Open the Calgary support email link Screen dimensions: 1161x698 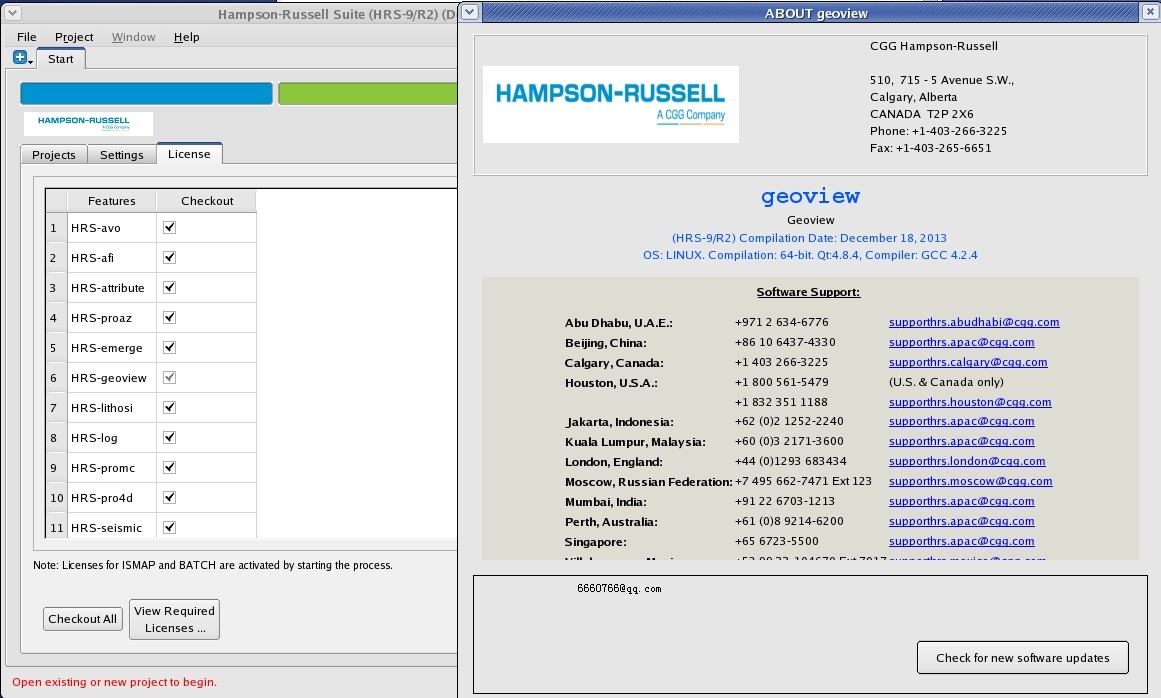pyautogui.click(x=968, y=362)
